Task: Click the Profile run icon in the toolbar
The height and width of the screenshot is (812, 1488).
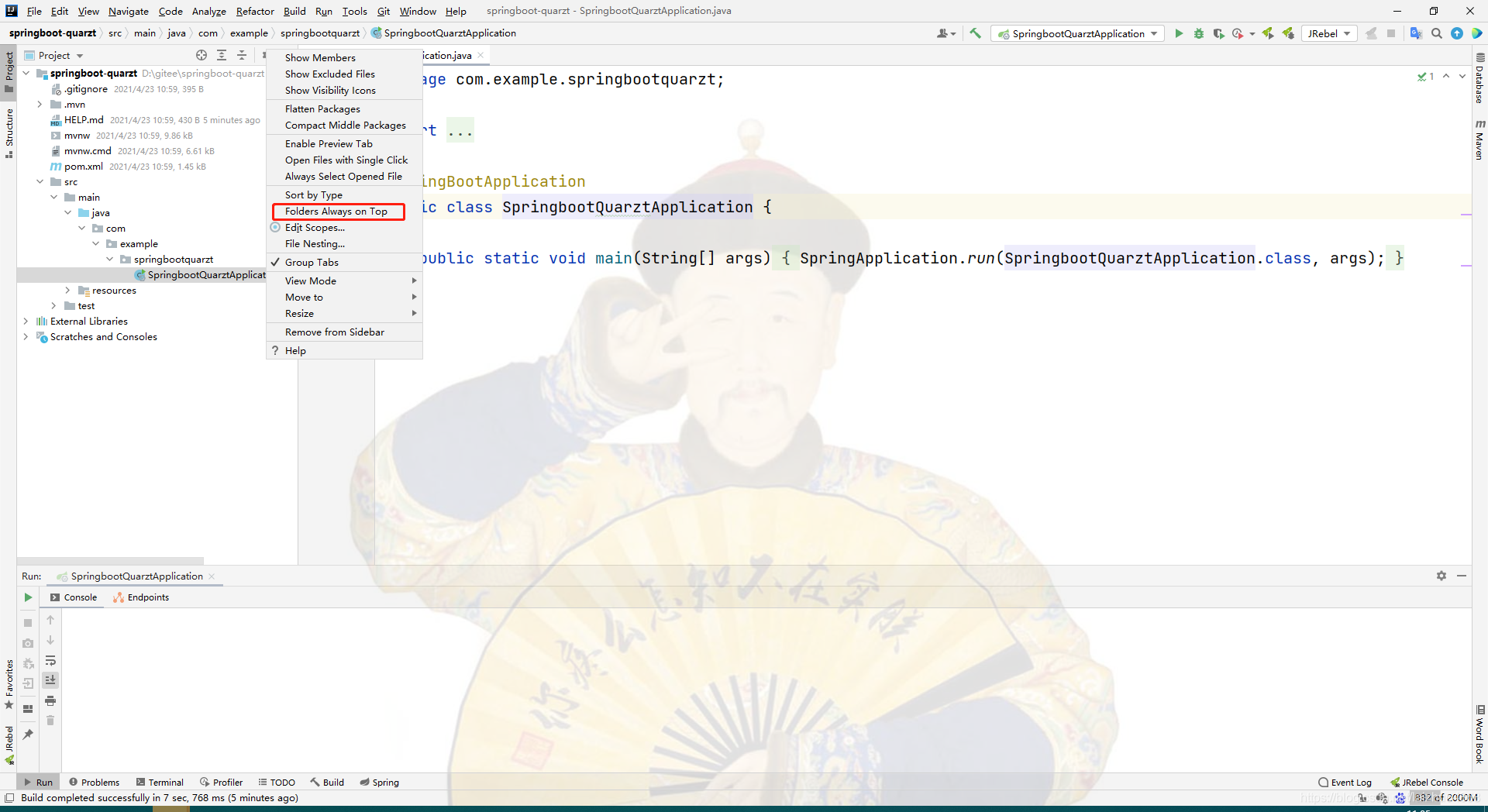Action: click(x=1238, y=33)
